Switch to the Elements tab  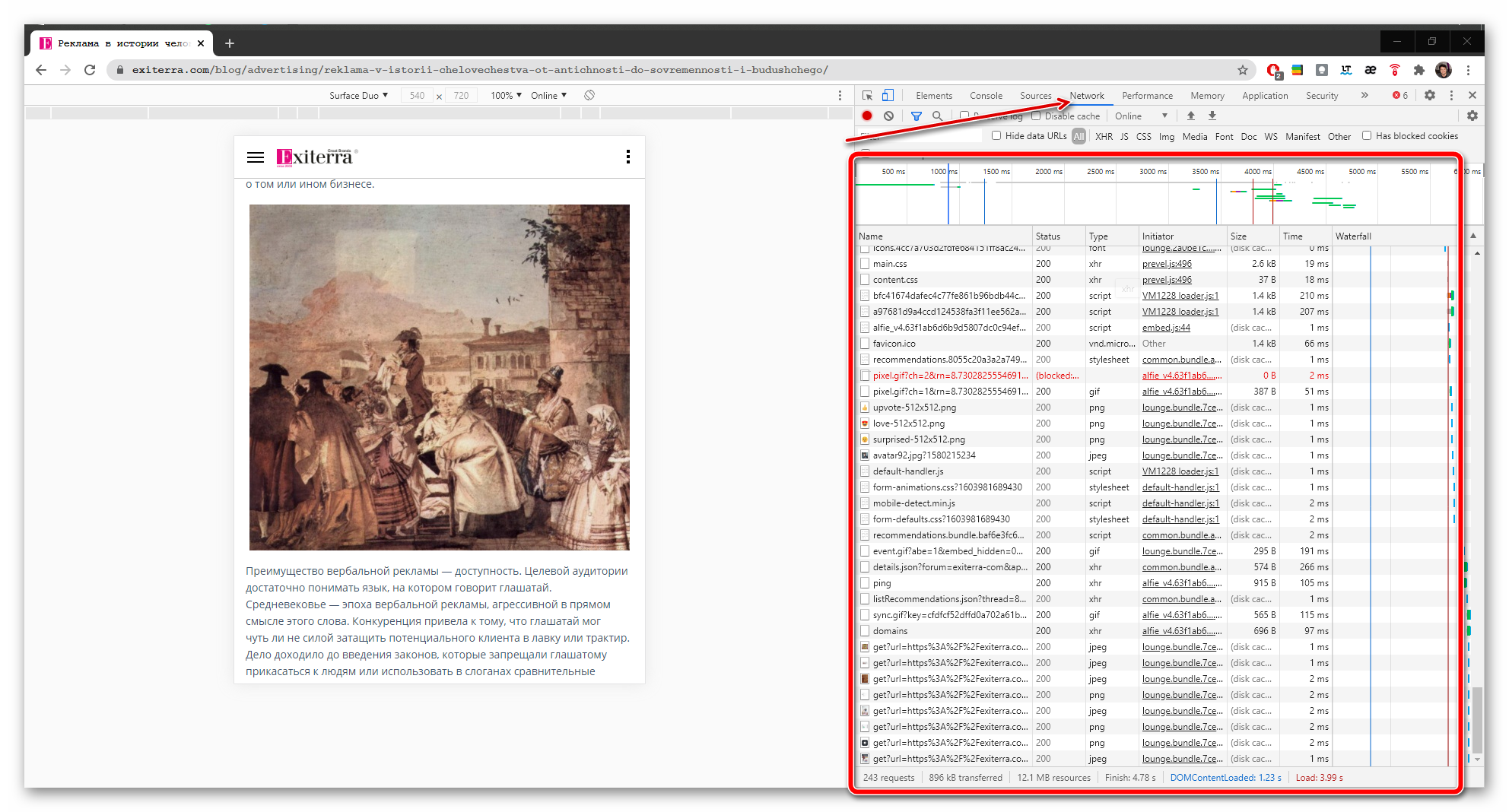coord(934,95)
